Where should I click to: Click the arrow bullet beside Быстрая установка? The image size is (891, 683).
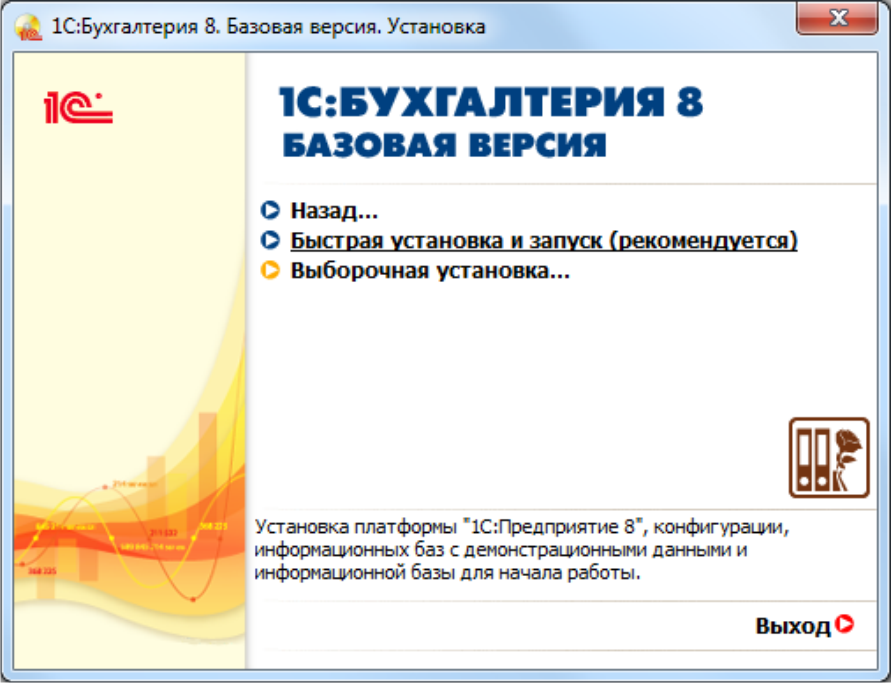(x=270, y=240)
